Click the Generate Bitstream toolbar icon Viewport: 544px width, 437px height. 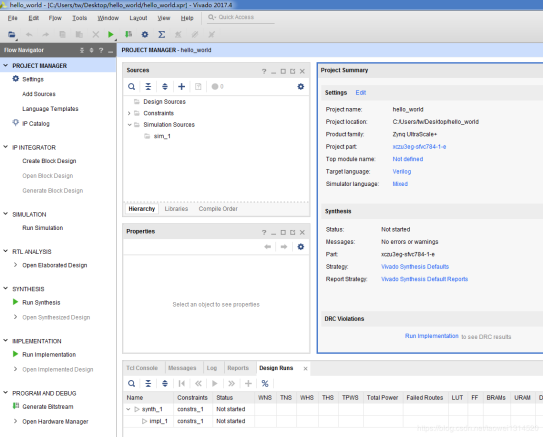(x=128, y=34)
